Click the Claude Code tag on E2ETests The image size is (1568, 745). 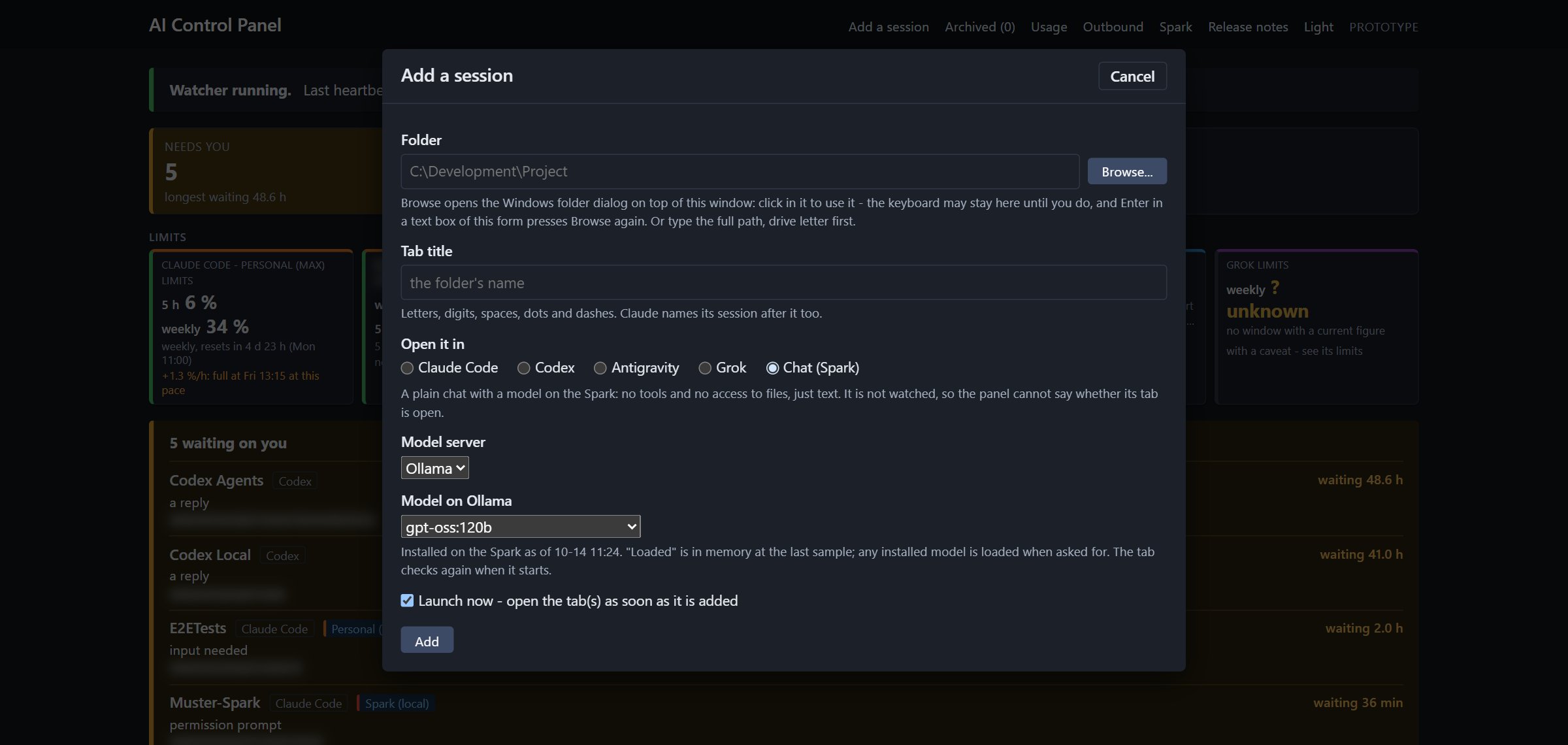point(274,629)
